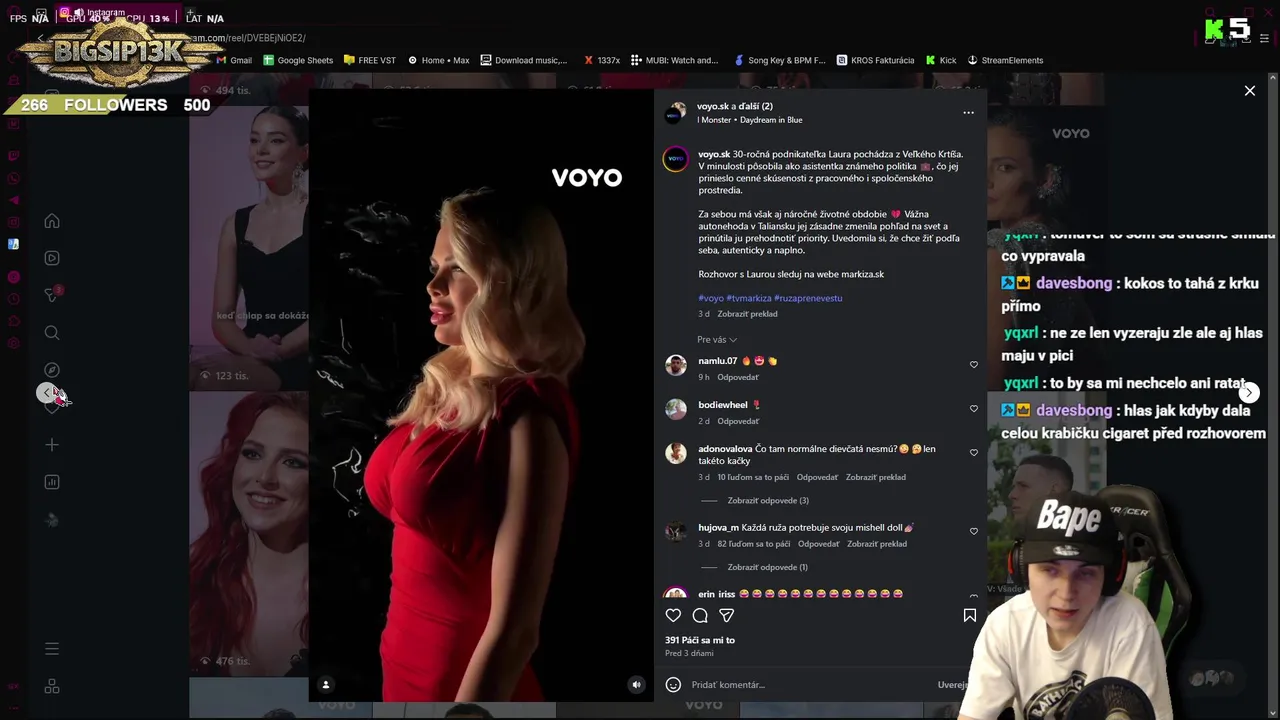Close the post overlay with the X
1280x720 pixels.
coord(1249,91)
